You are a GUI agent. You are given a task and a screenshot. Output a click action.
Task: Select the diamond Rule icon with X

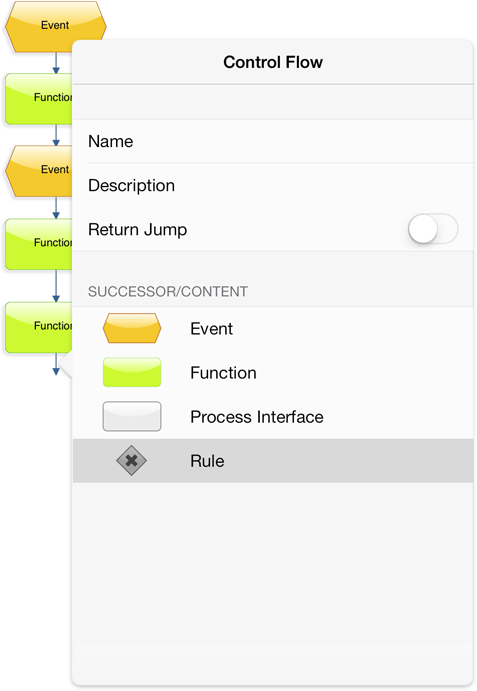[131, 461]
